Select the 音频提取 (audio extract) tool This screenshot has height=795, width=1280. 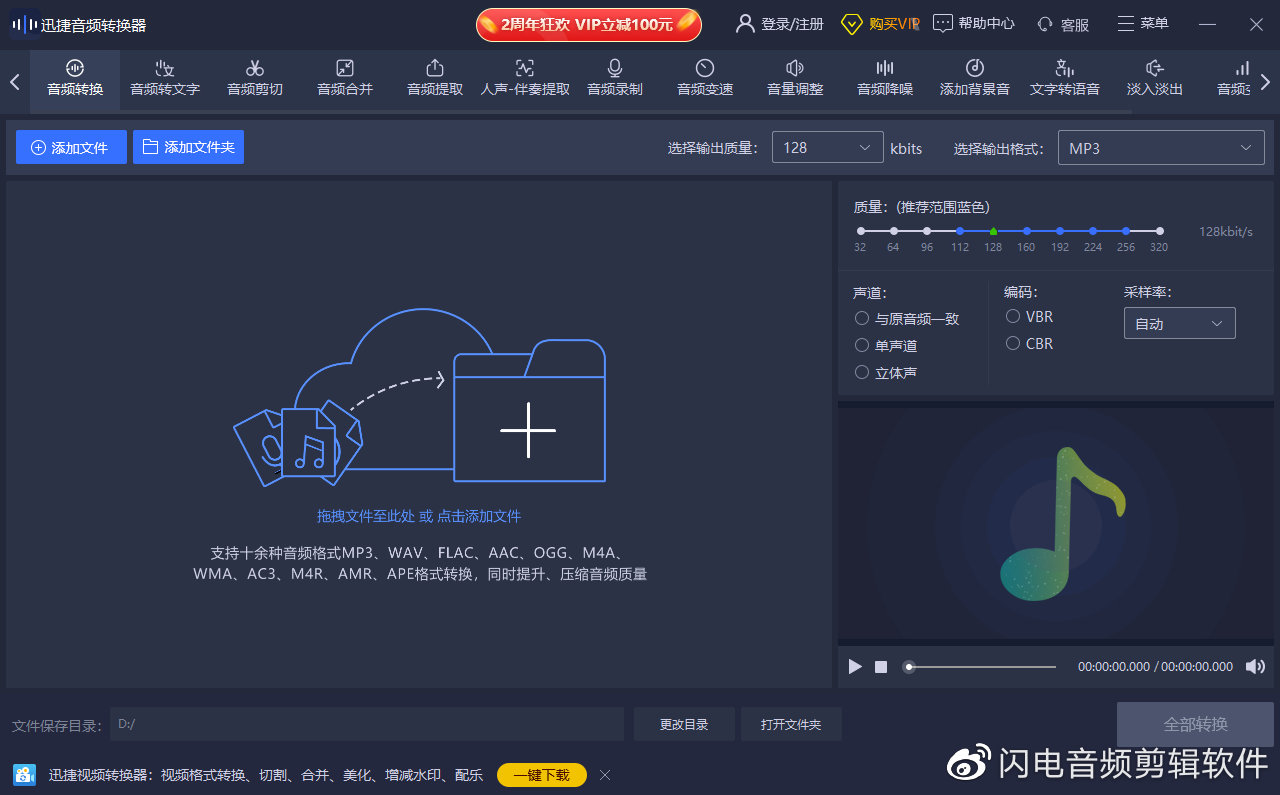(x=434, y=80)
